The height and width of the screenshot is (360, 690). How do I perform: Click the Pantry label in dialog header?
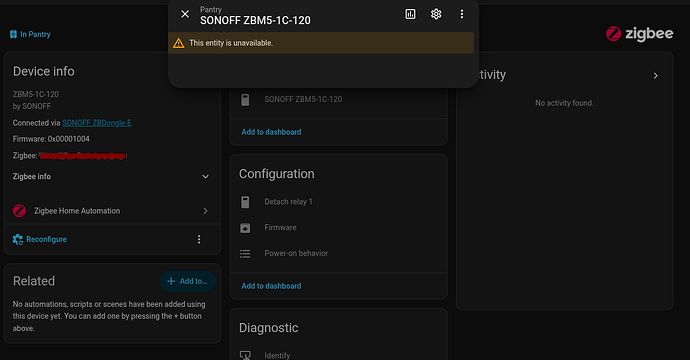[211, 10]
